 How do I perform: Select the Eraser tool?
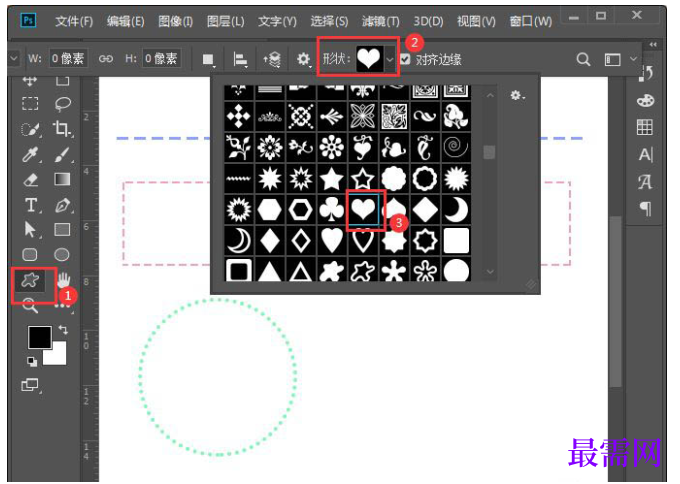(x=30, y=179)
